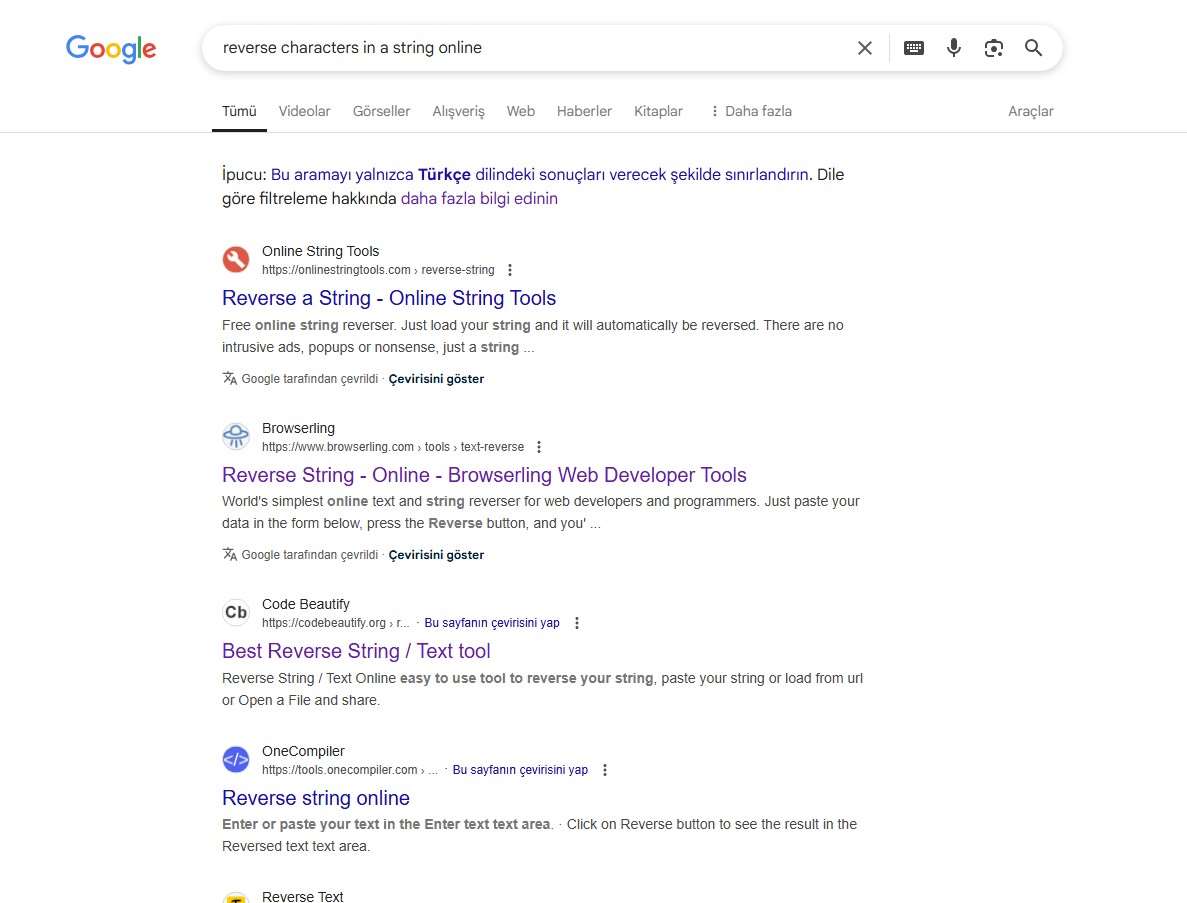Open Reverse String - Online - Browserling link
Image resolution: width=1187 pixels, height=903 pixels.
click(484, 475)
